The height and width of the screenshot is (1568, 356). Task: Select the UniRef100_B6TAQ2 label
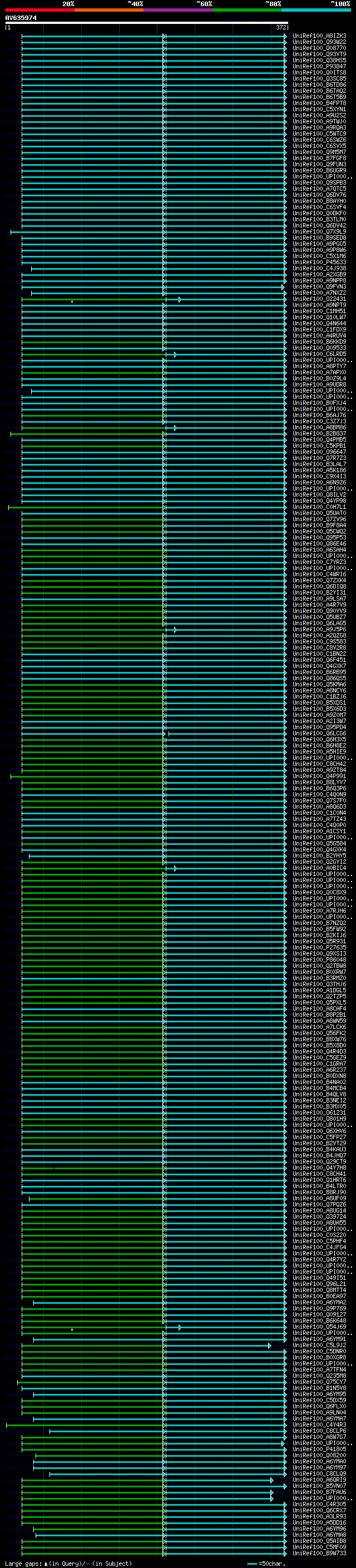click(x=319, y=91)
